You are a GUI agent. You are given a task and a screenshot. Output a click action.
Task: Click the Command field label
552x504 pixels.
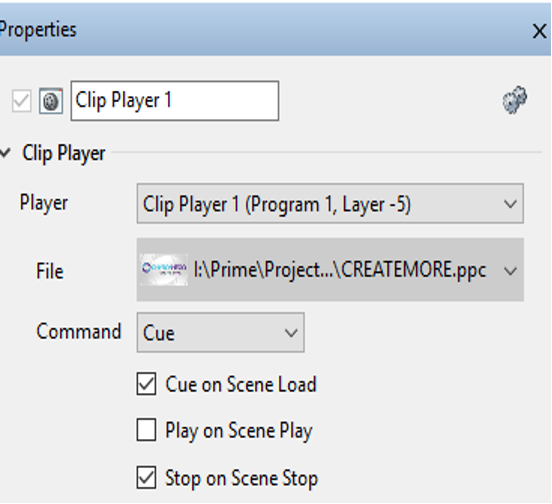coord(79,332)
